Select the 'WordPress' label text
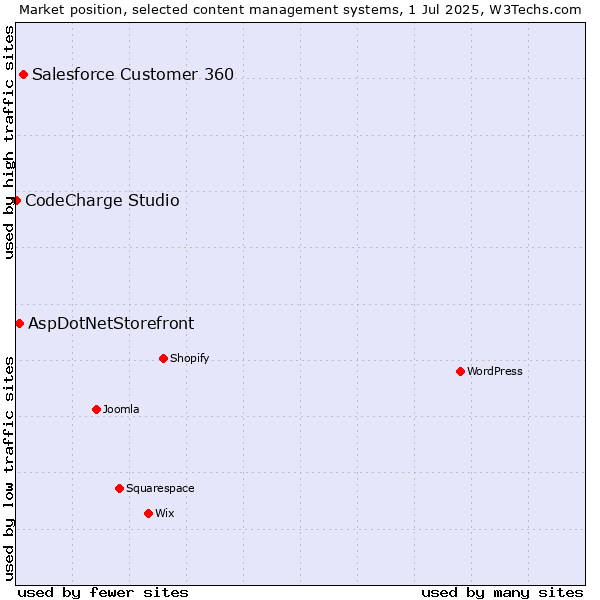The image size is (600, 600). (x=494, y=371)
